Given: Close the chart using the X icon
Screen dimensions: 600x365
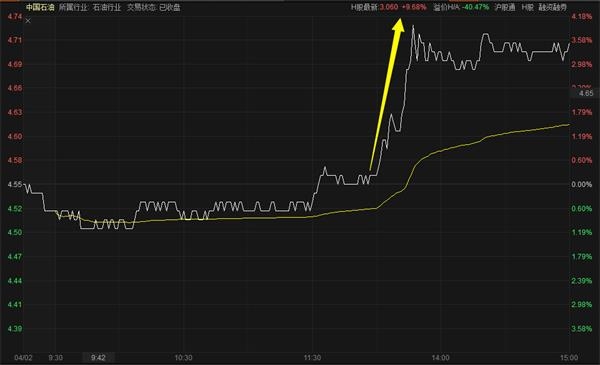Looking at the screenshot, I should click(x=28, y=21).
